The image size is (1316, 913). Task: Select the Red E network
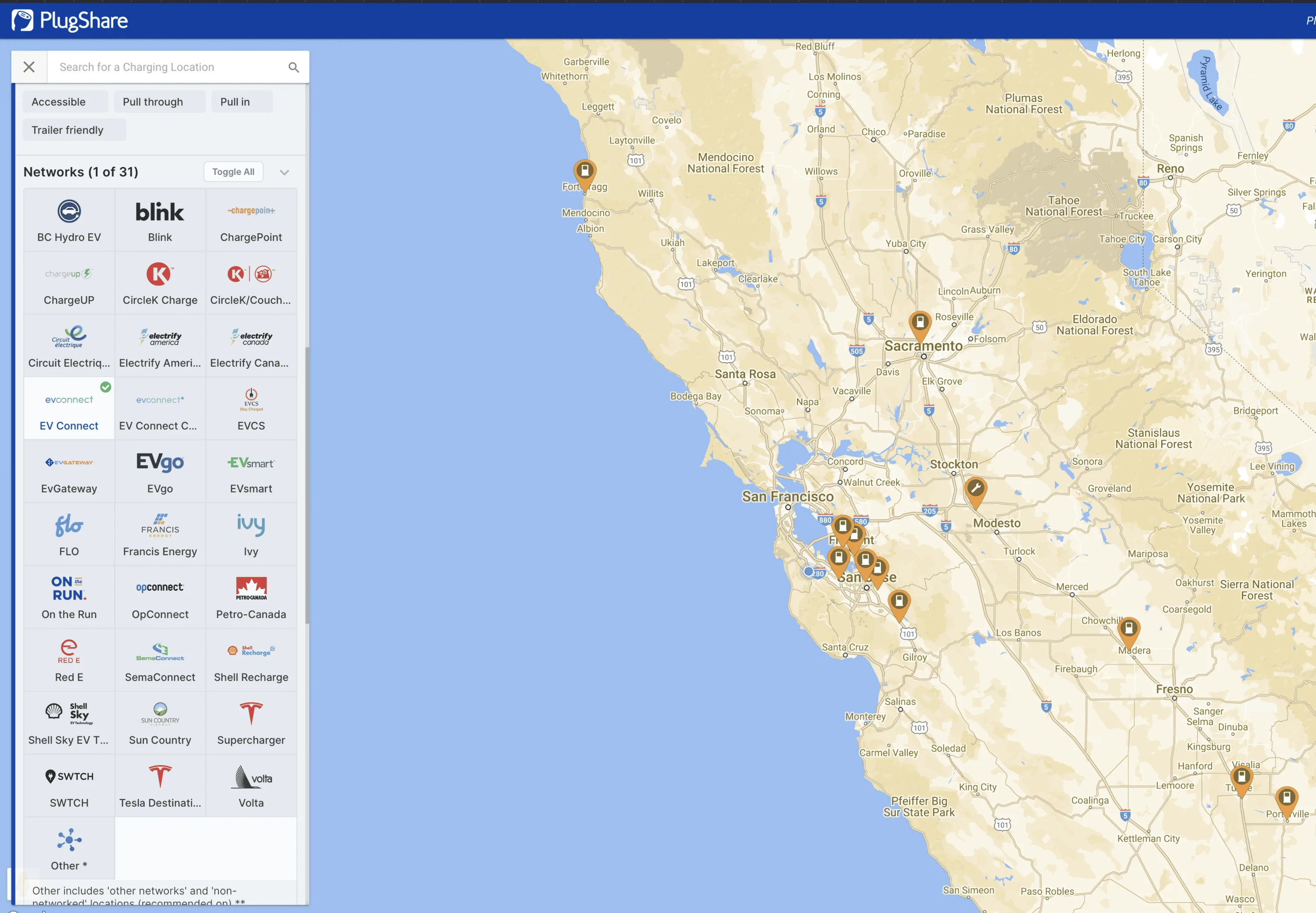[x=69, y=660]
